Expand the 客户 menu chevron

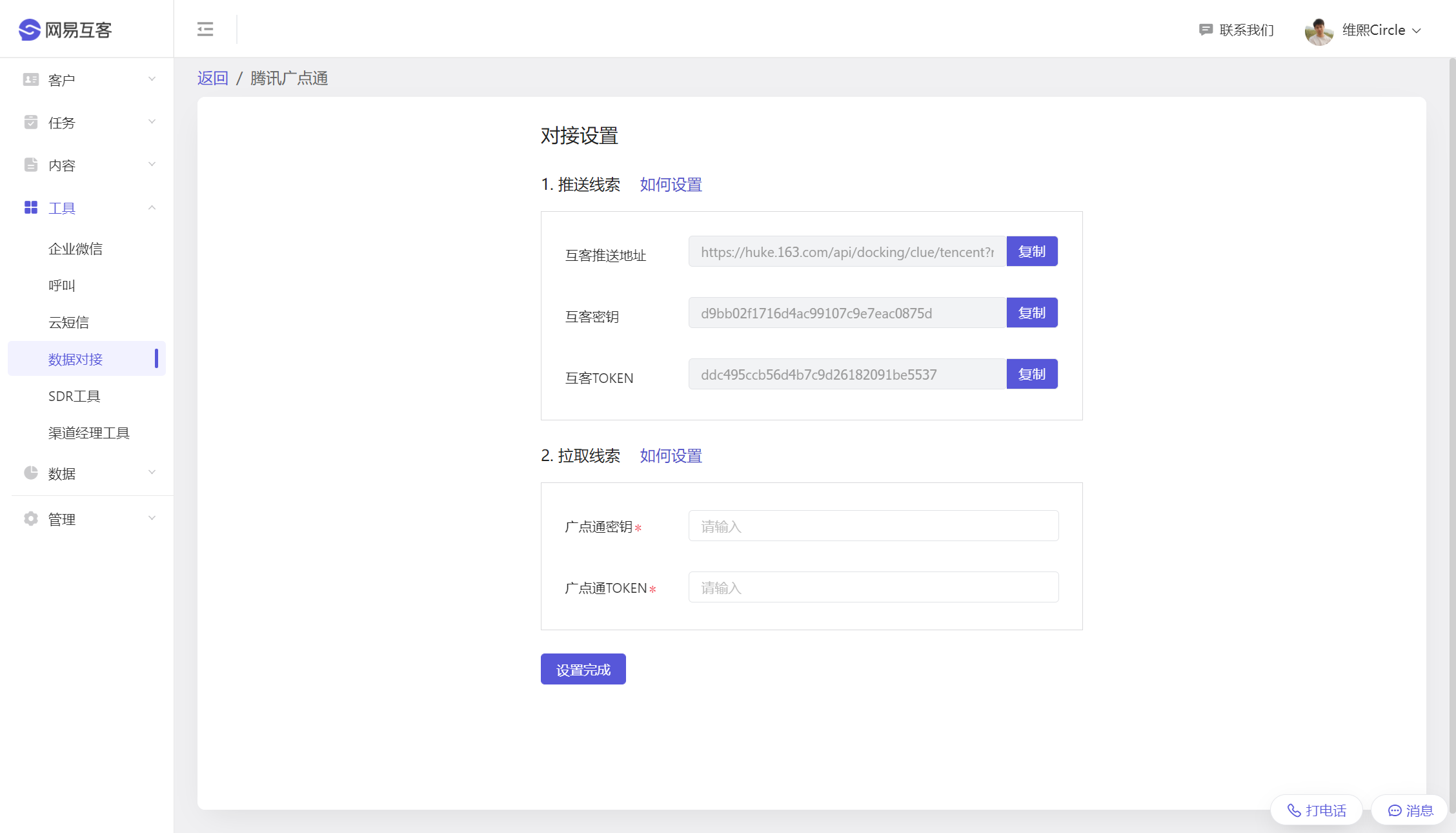pyautogui.click(x=152, y=79)
